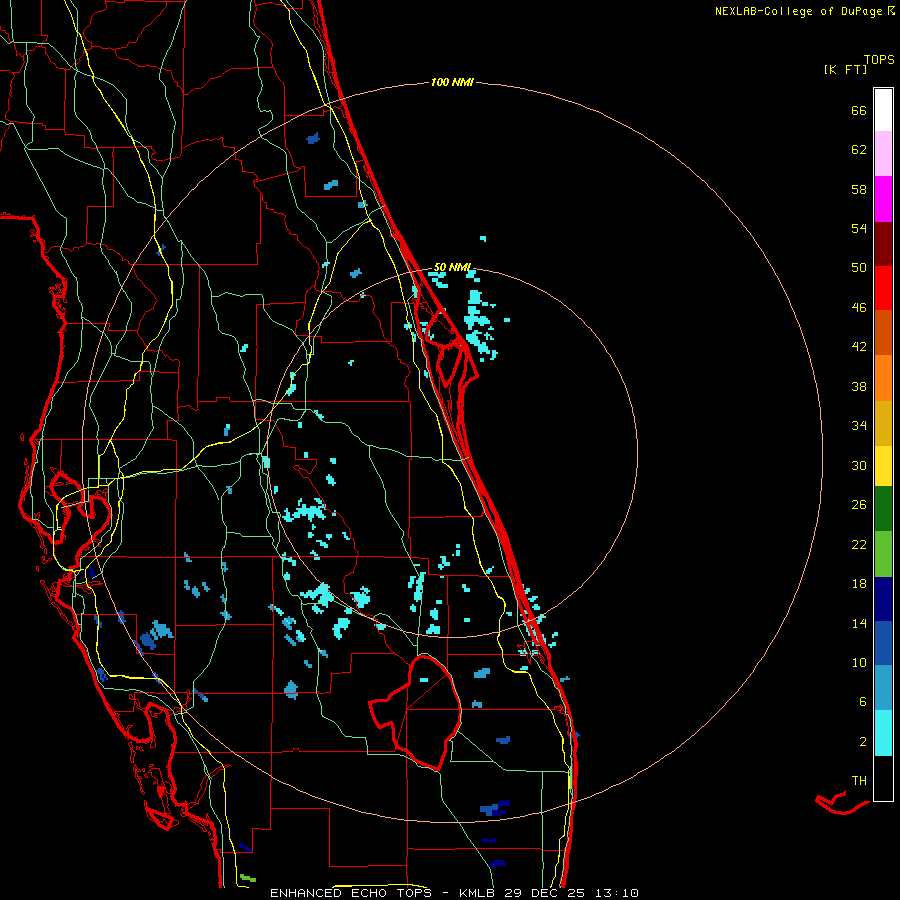The width and height of the screenshot is (900, 900).
Task: Click the orange 42 K FT legend swatch
Action: click(883, 378)
